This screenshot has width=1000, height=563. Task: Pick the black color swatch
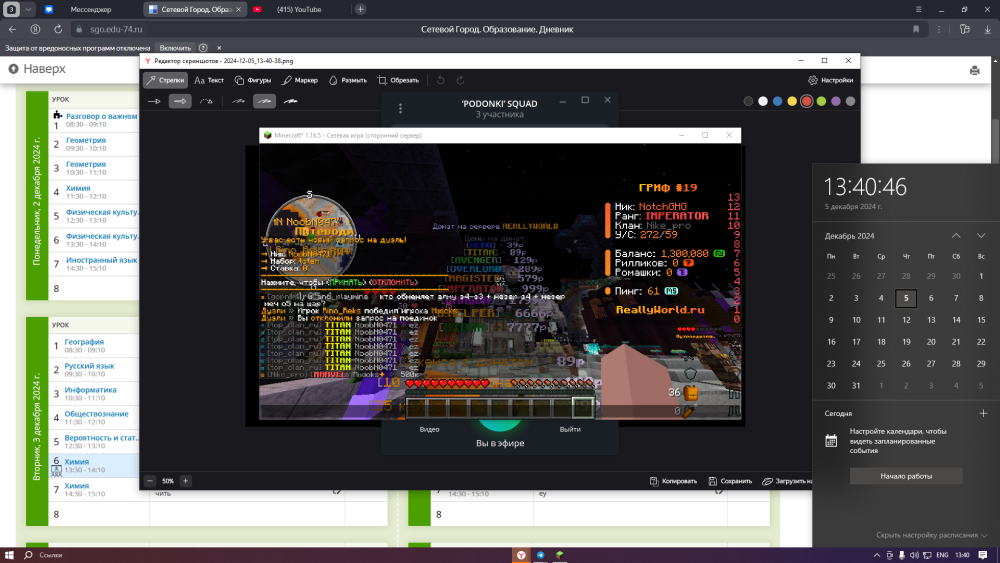point(748,101)
